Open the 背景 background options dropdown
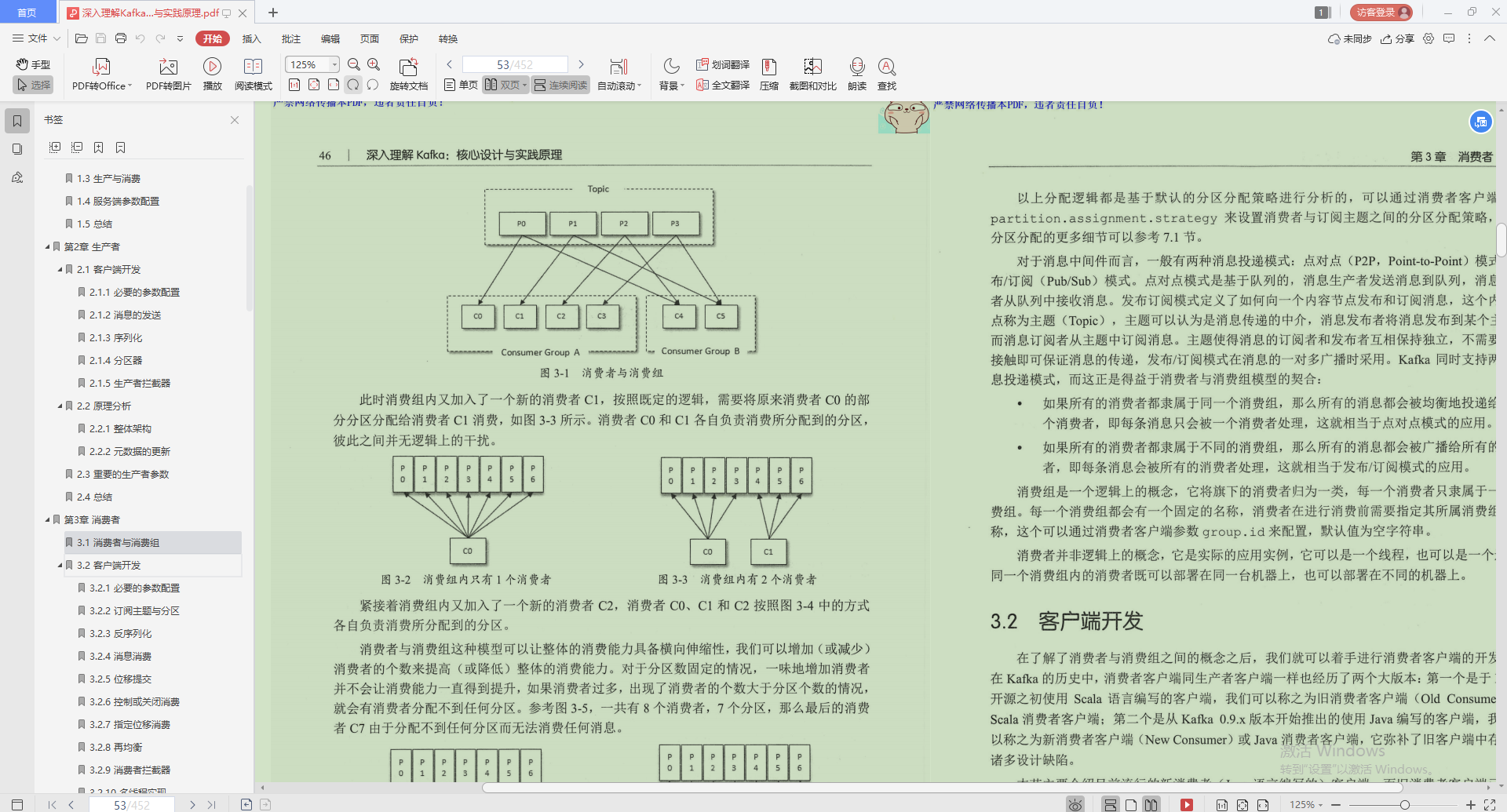 point(670,73)
